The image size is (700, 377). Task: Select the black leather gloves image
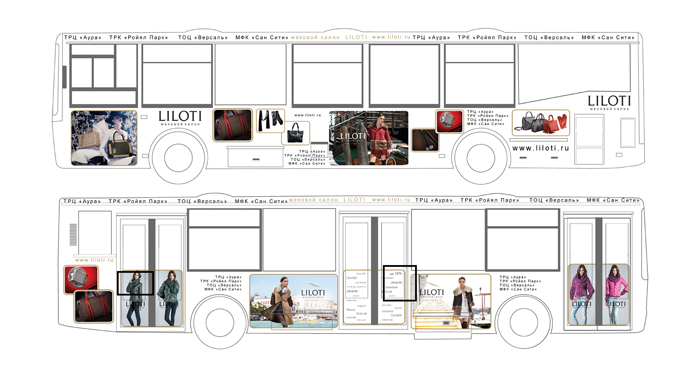pos(271,121)
